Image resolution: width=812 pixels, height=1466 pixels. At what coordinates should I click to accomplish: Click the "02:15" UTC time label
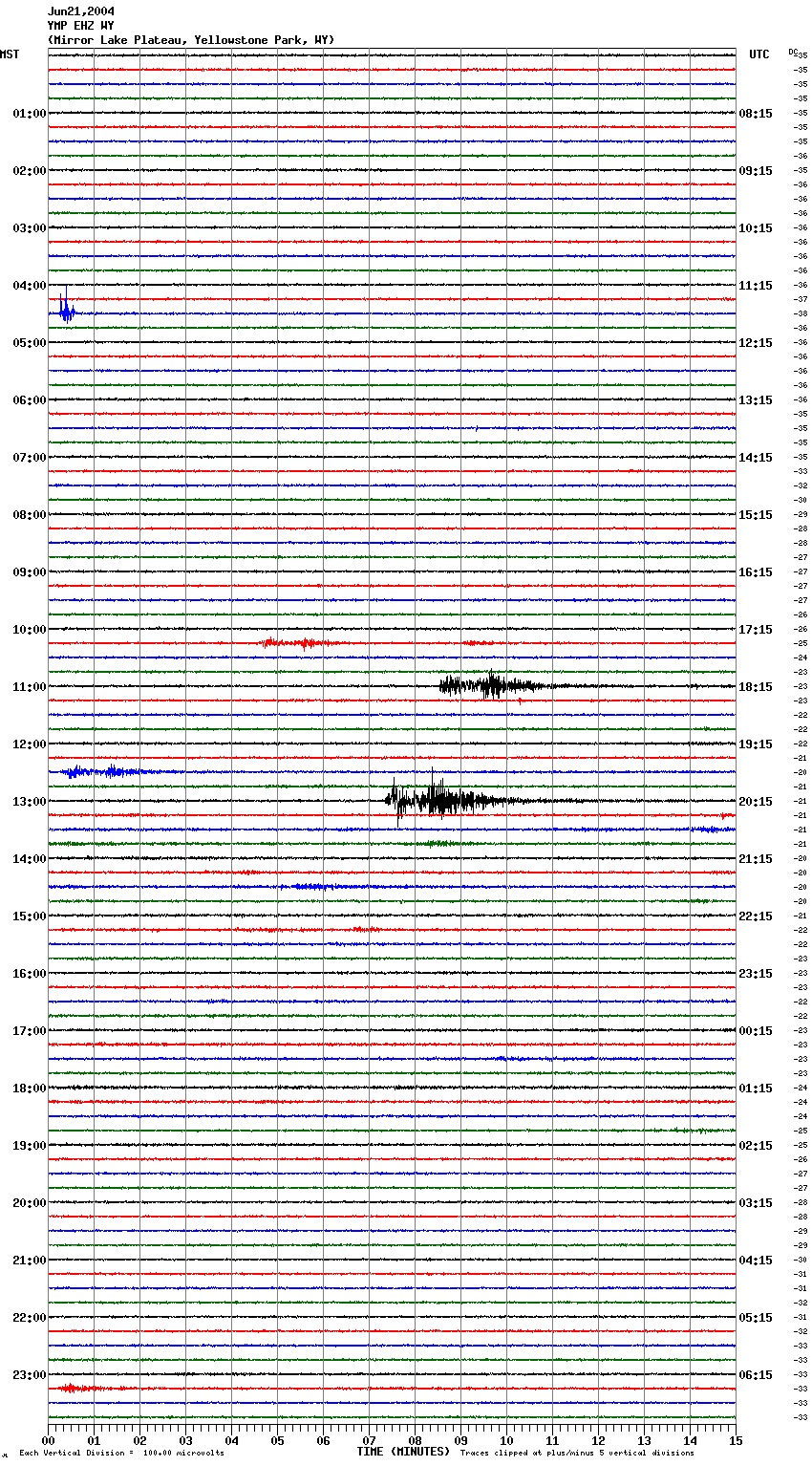tap(756, 1146)
